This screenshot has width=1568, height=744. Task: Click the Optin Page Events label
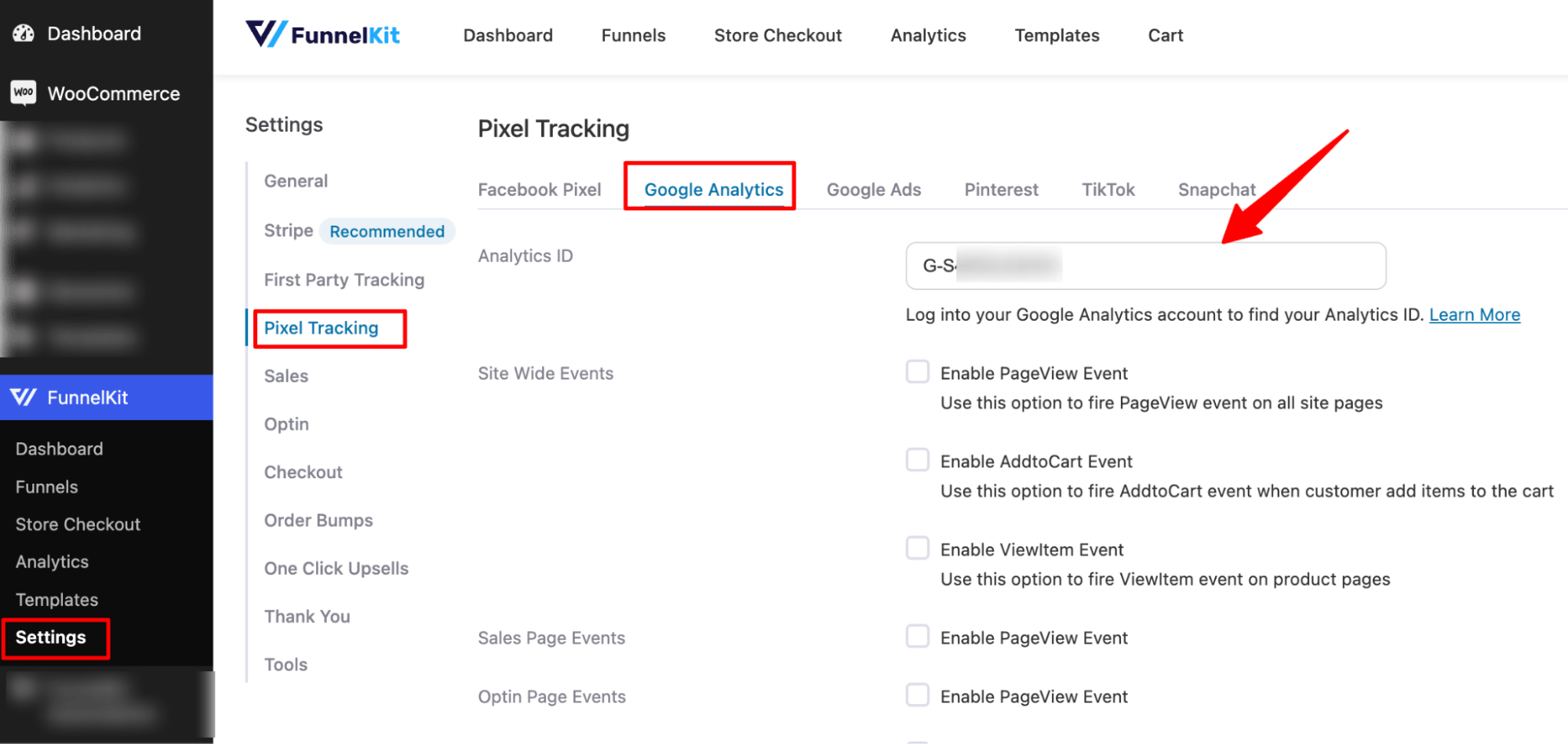coord(552,697)
